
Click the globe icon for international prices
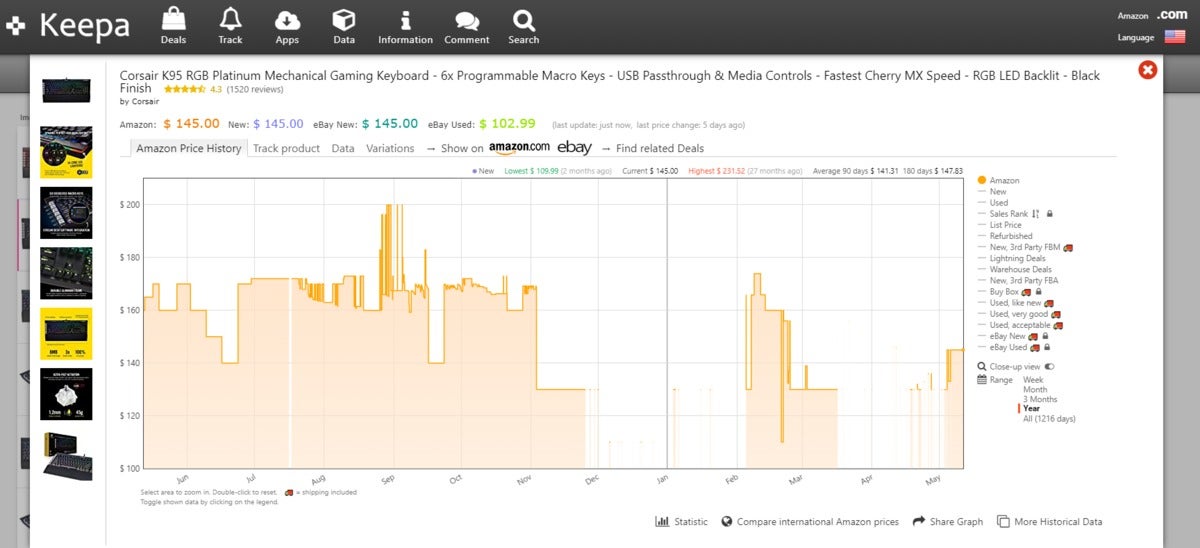pos(727,522)
